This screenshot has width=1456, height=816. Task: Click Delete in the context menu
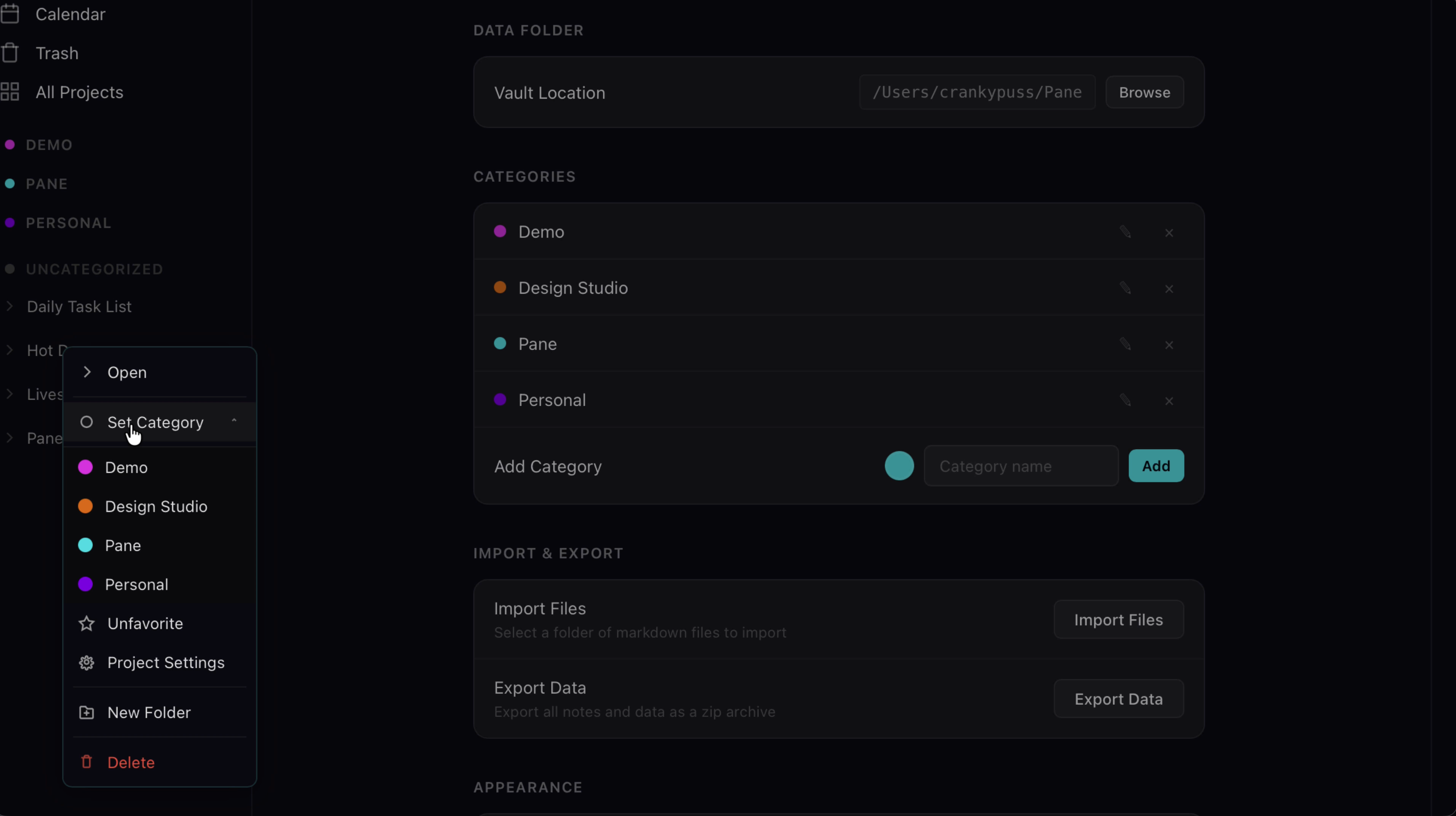click(x=159, y=762)
